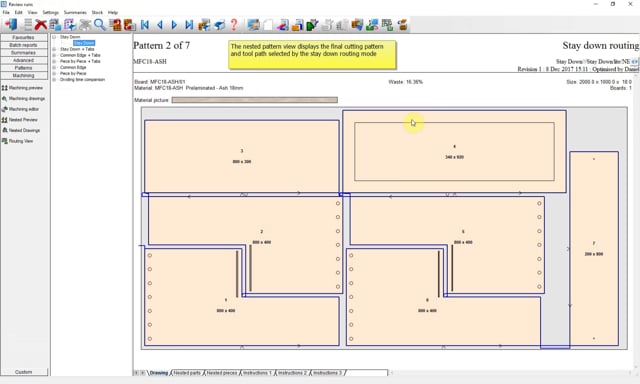This screenshot has height=384, width=640.
Task: Switch to the Nested parts tab
Action: pos(187,373)
